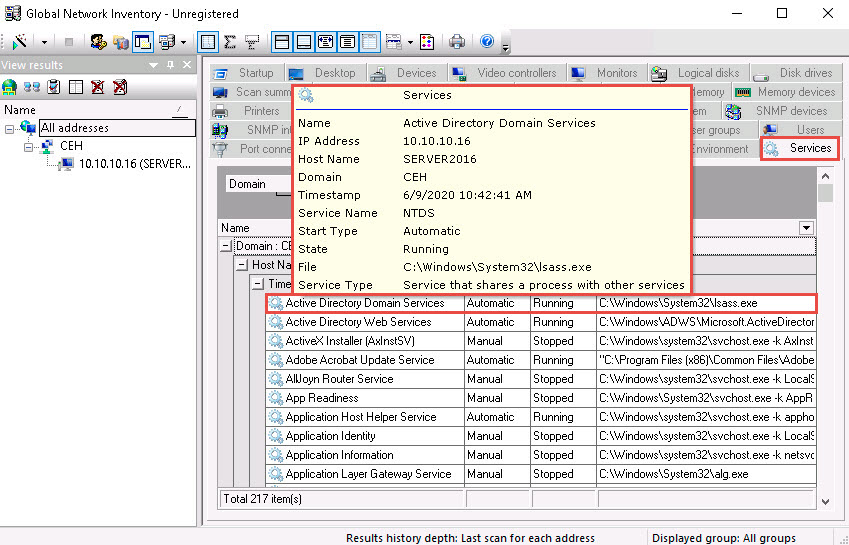
Task: Open dropdown next to report layout icon
Action: pyautogui.click(x=410, y=42)
